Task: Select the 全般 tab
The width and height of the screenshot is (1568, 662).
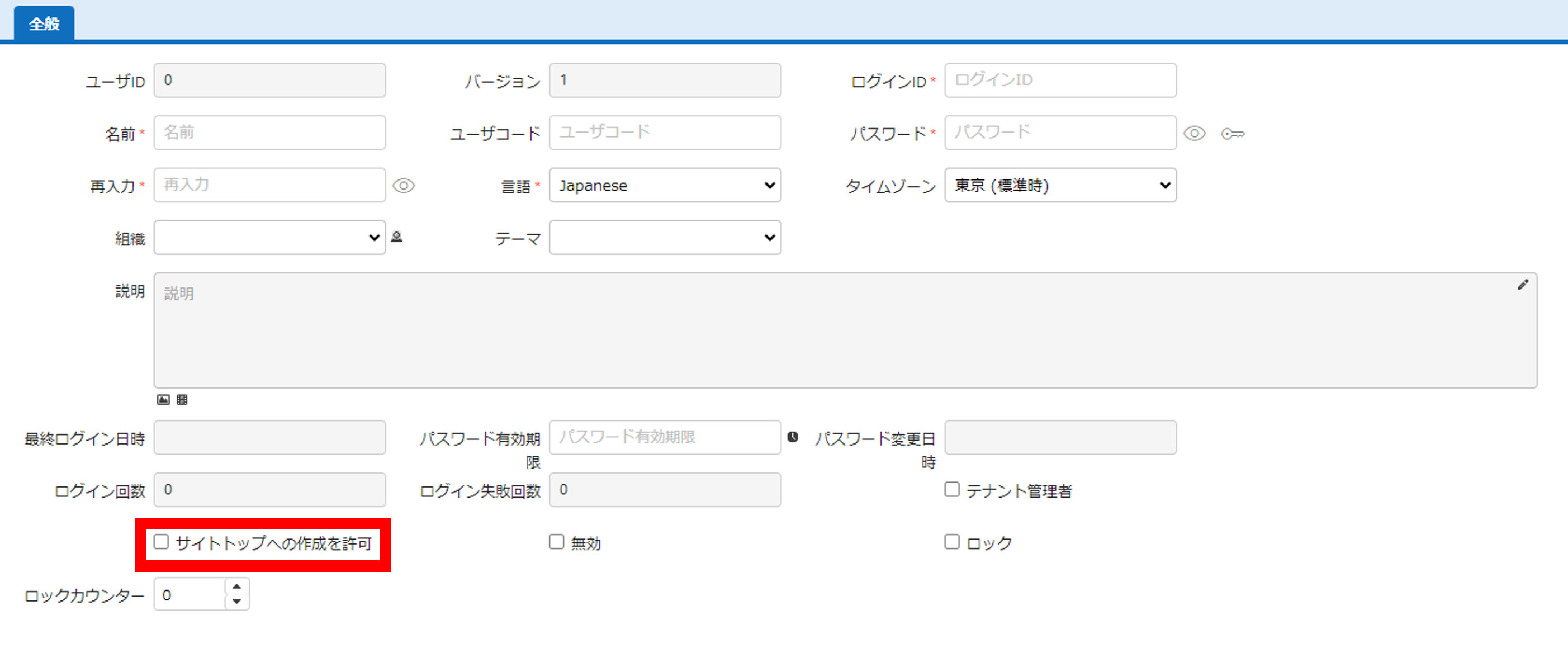Action: tap(44, 23)
